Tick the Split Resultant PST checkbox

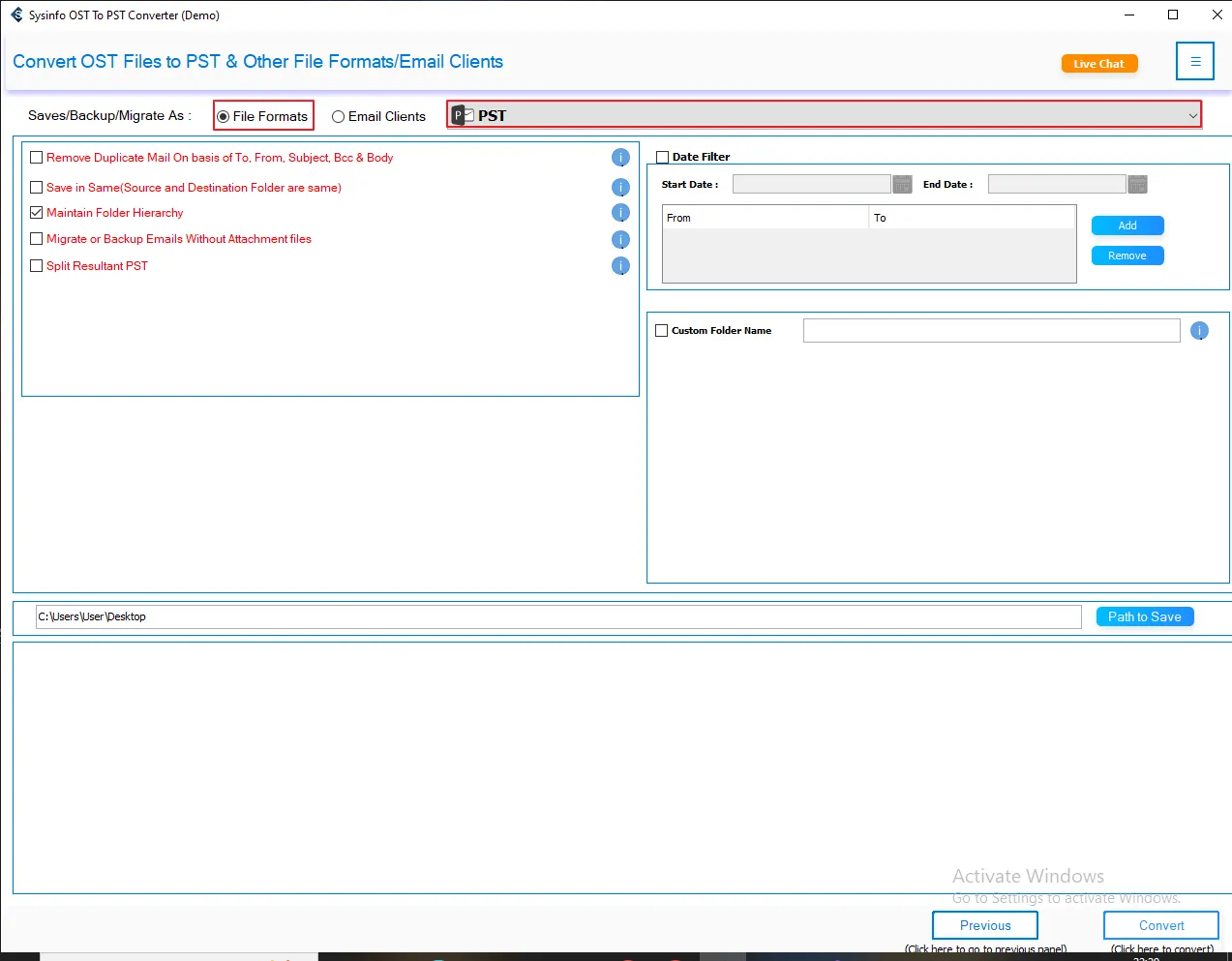click(x=37, y=266)
